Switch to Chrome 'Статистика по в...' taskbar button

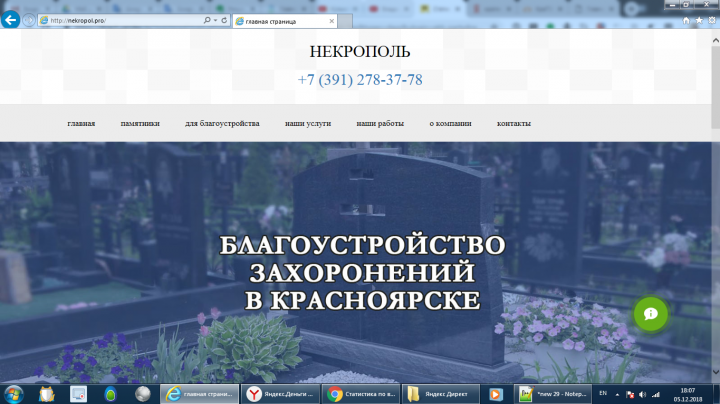[361, 394]
